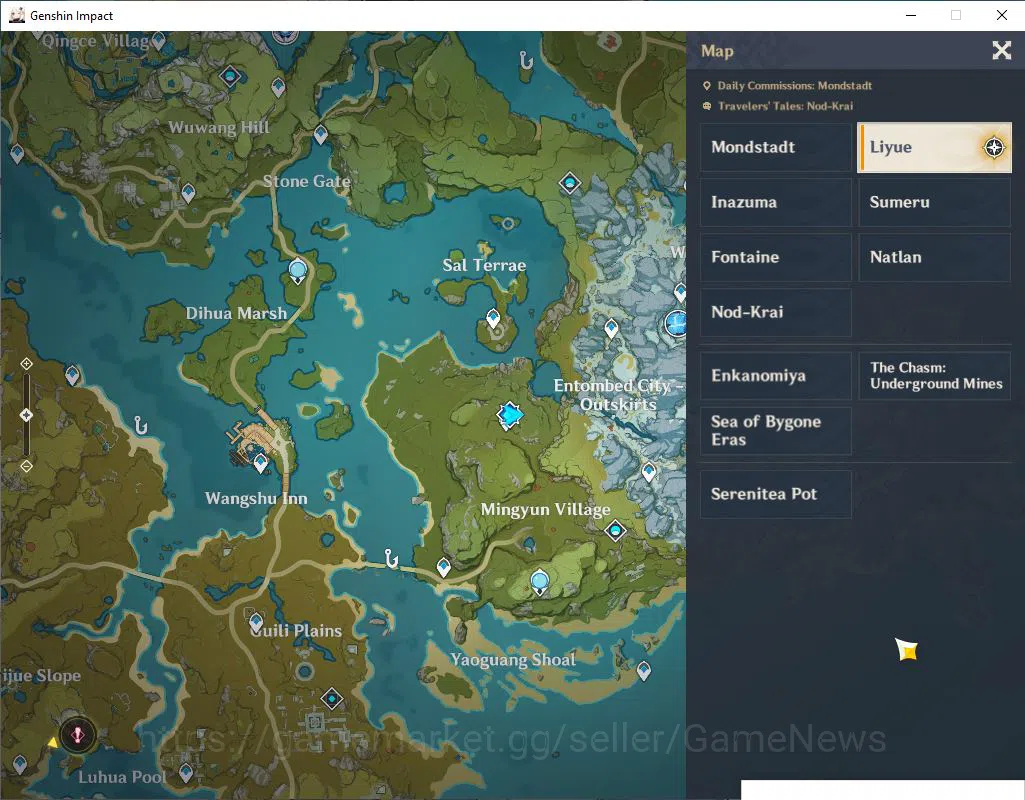Click Travelers' Tales: Nod-Krai text
The height and width of the screenshot is (800, 1025).
(785, 106)
